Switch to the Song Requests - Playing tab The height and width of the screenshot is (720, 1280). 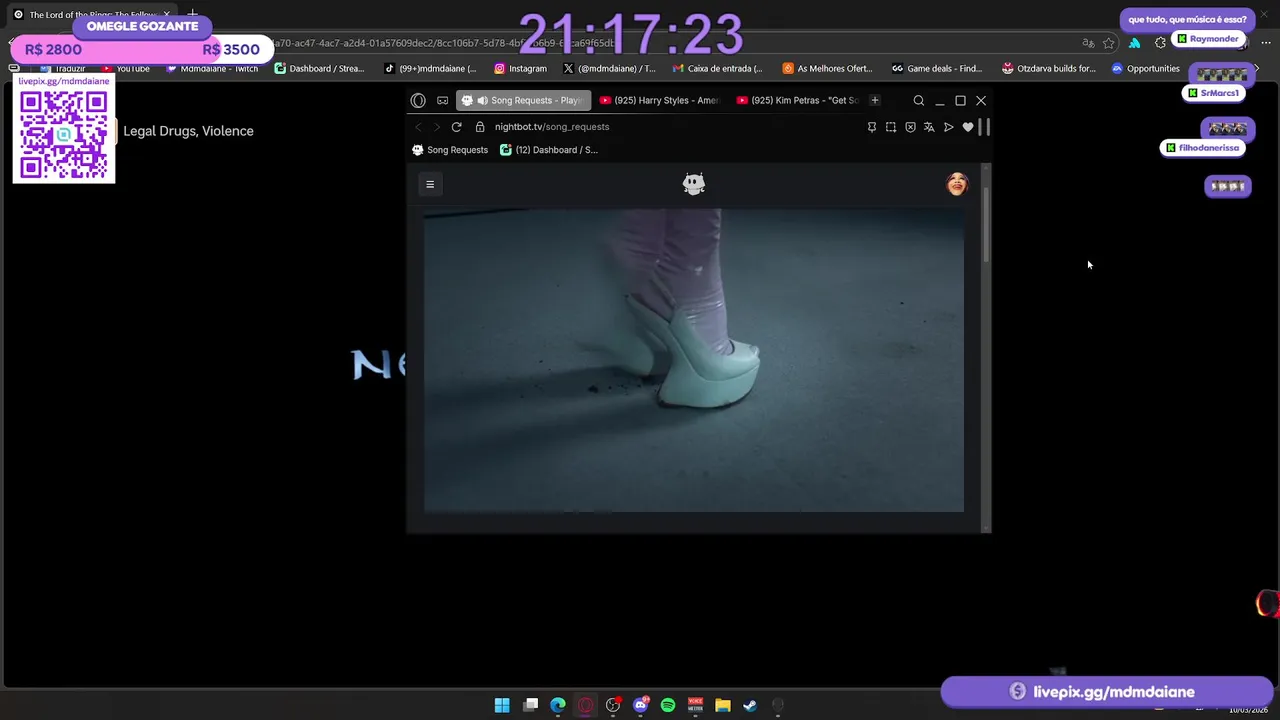point(524,100)
